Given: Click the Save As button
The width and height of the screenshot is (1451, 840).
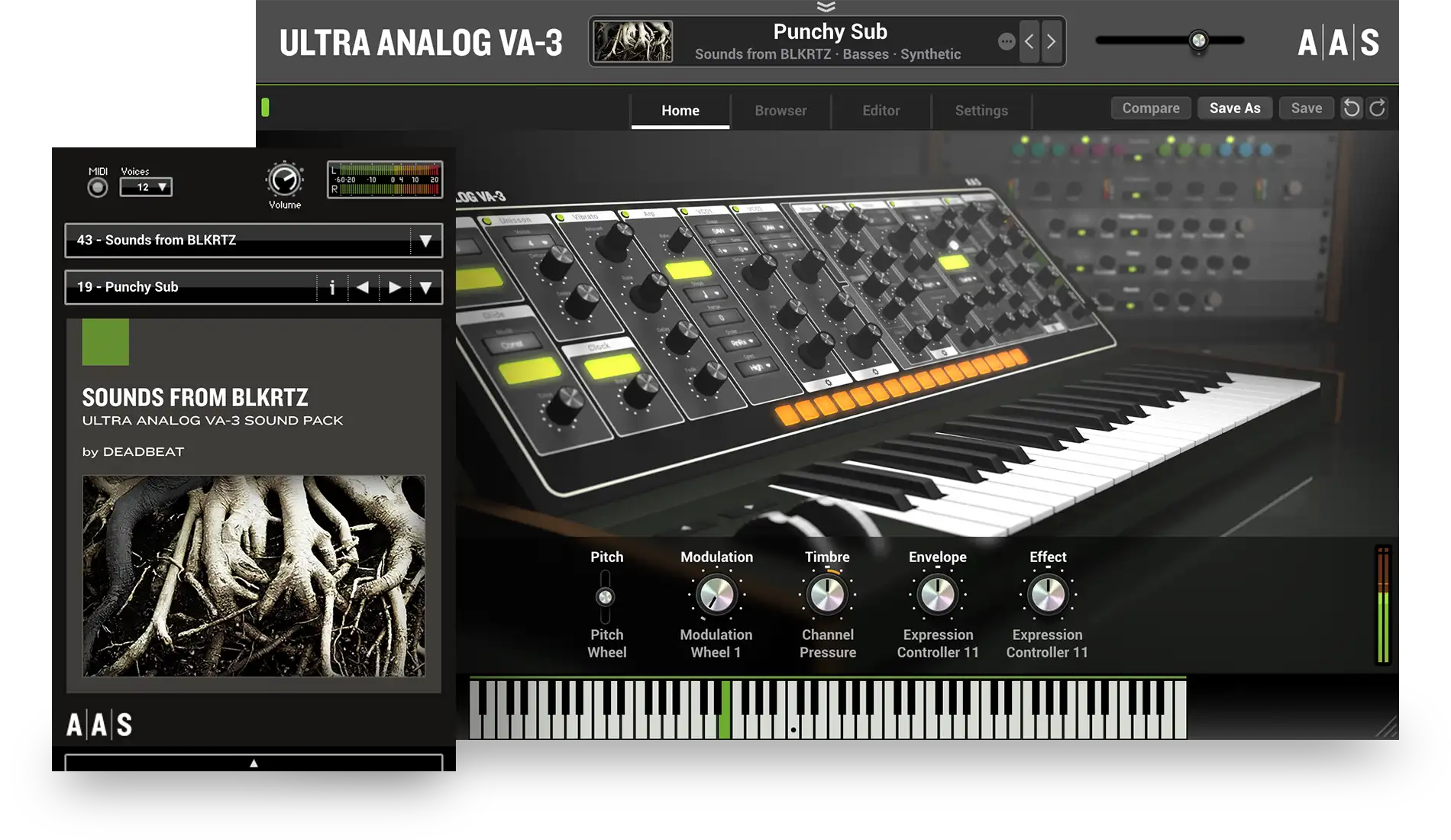Looking at the screenshot, I should (1234, 108).
